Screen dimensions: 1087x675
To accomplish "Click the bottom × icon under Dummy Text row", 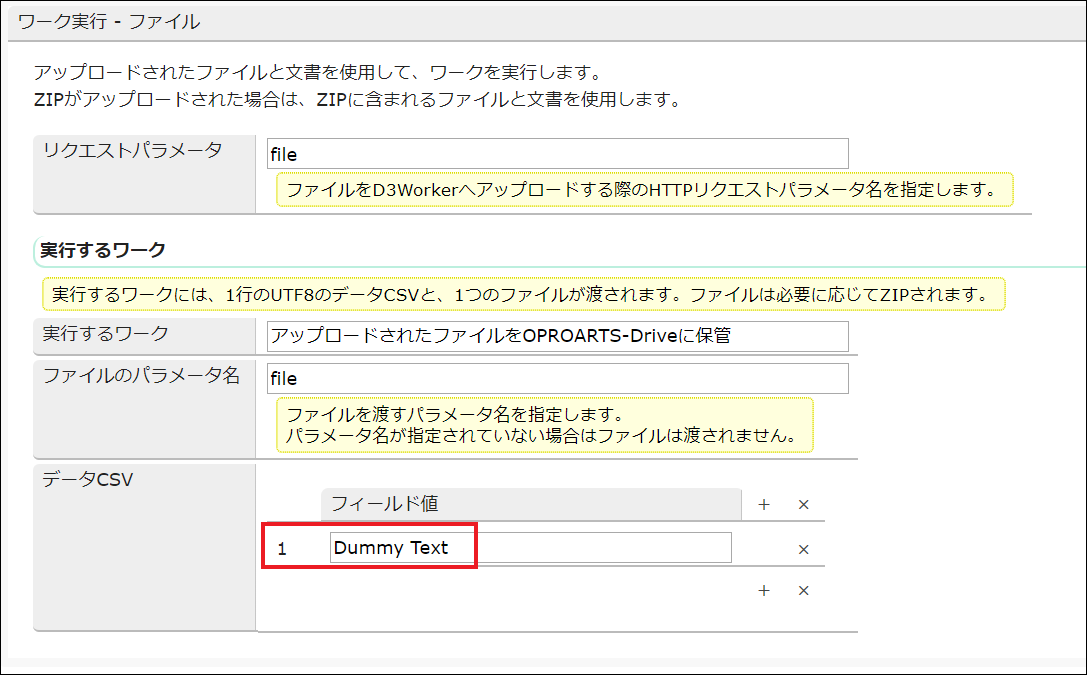I will (803, 590).
